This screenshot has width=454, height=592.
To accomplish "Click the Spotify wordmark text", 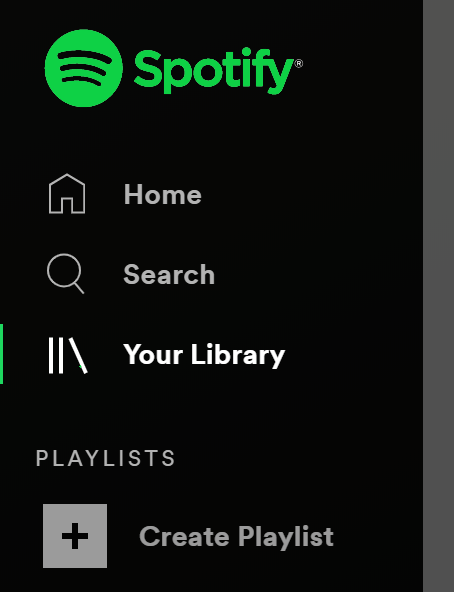I will [214, 71].
